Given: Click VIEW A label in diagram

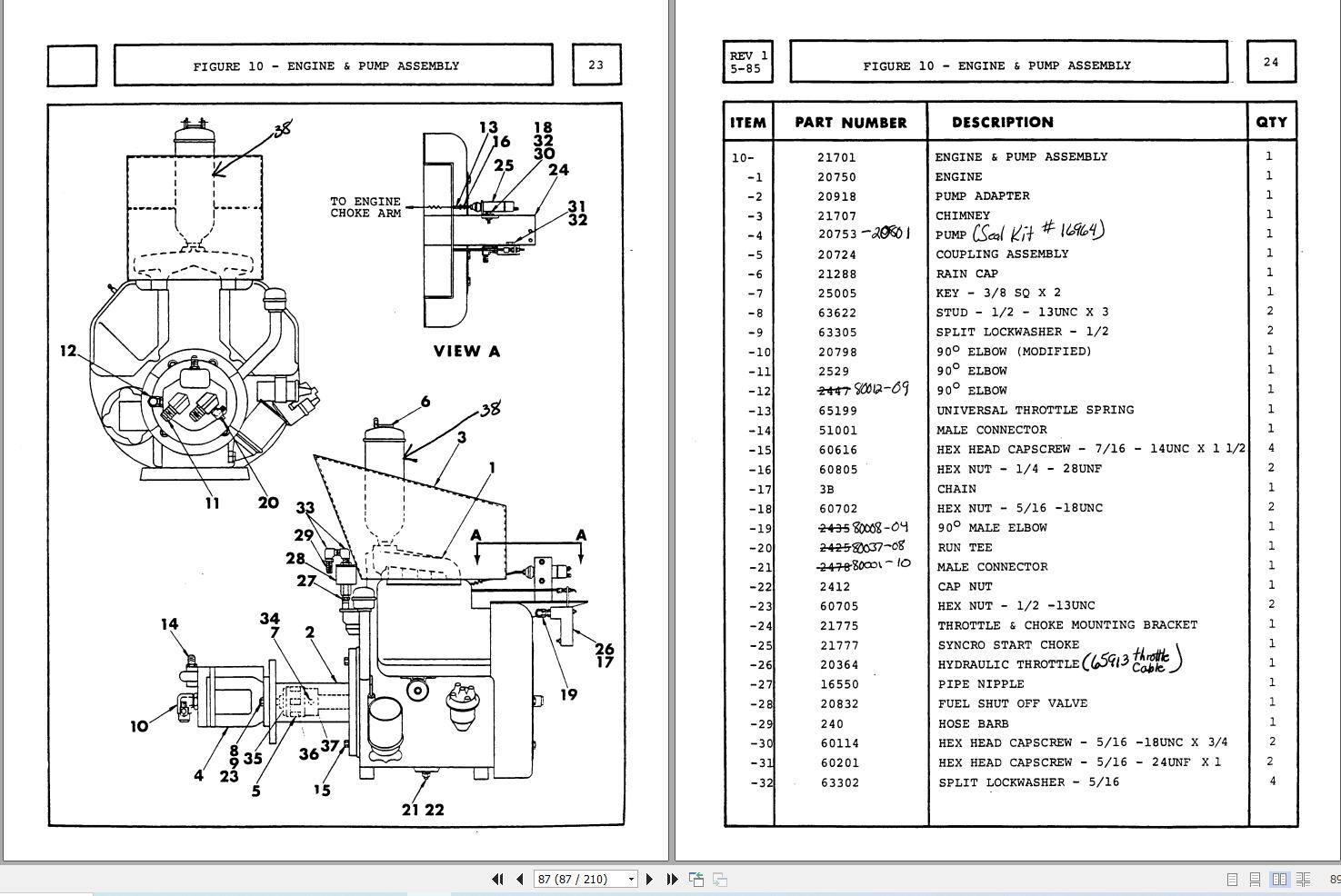Looking at the screenshot, I should point(466,352).
